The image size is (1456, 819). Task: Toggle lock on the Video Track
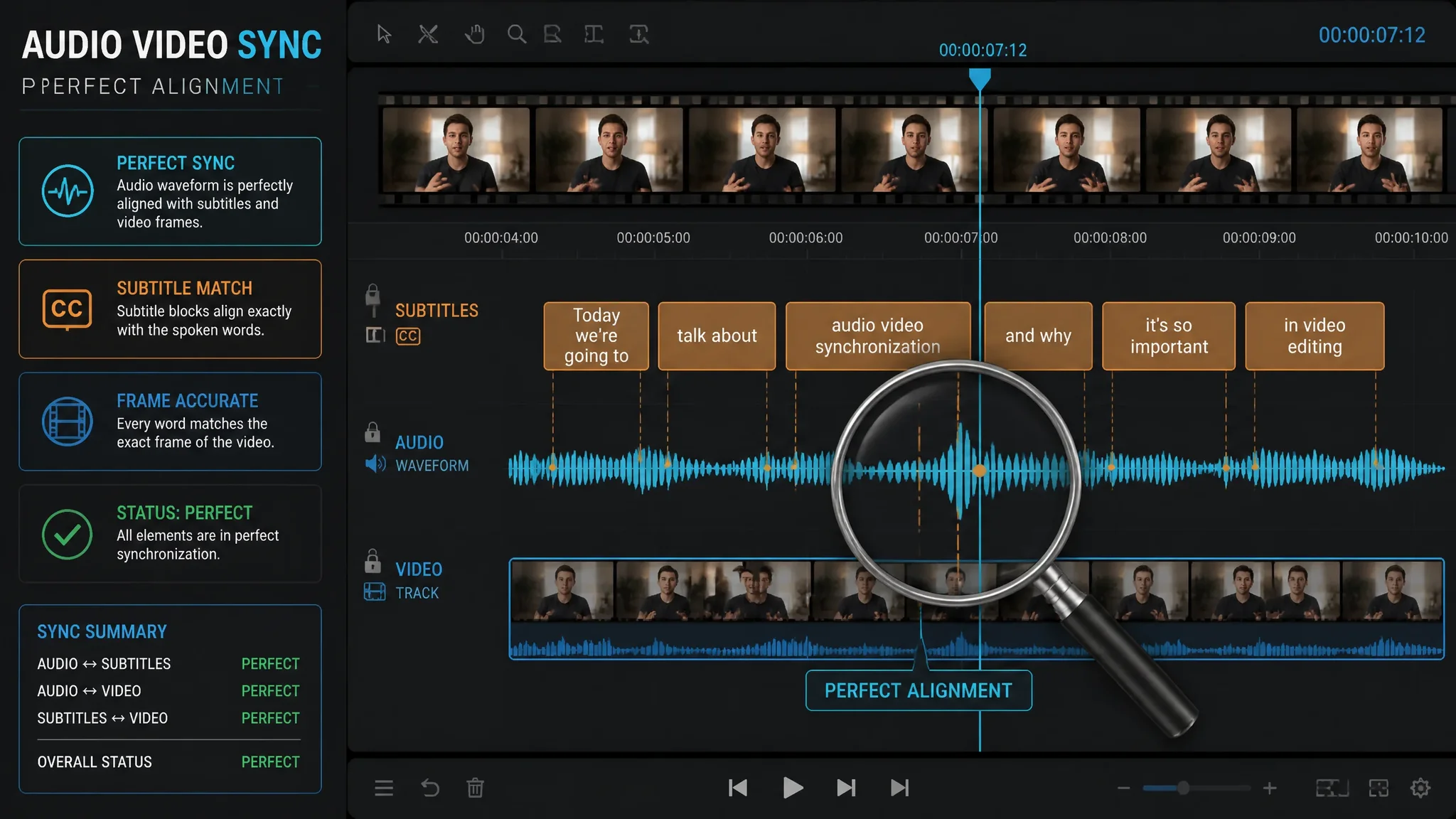pos(373,561)
